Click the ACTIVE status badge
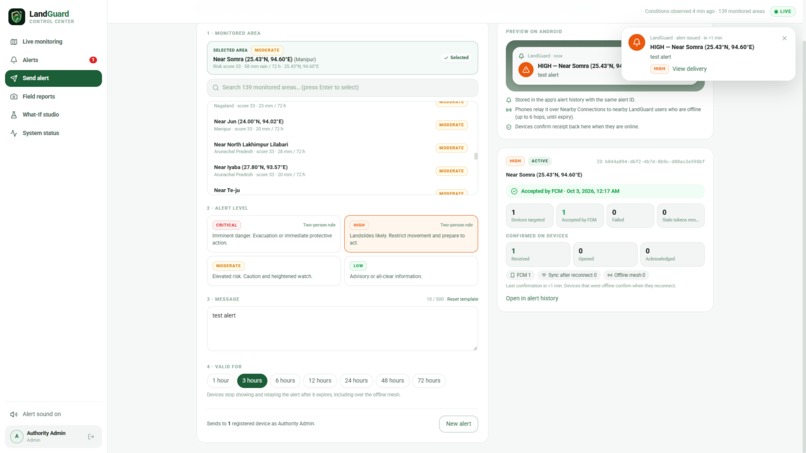The image size is (806, 453). 540,161
